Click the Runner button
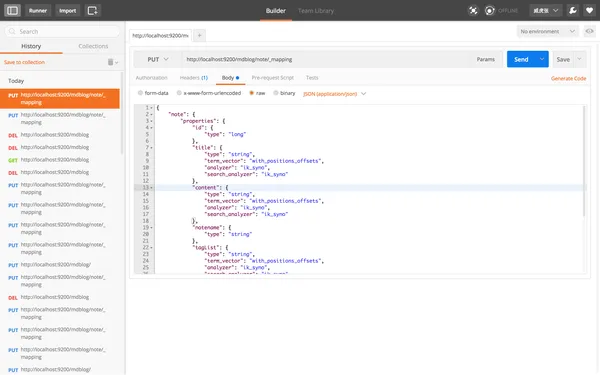Screen dimensions: 600x375 (x=38, y=10)
